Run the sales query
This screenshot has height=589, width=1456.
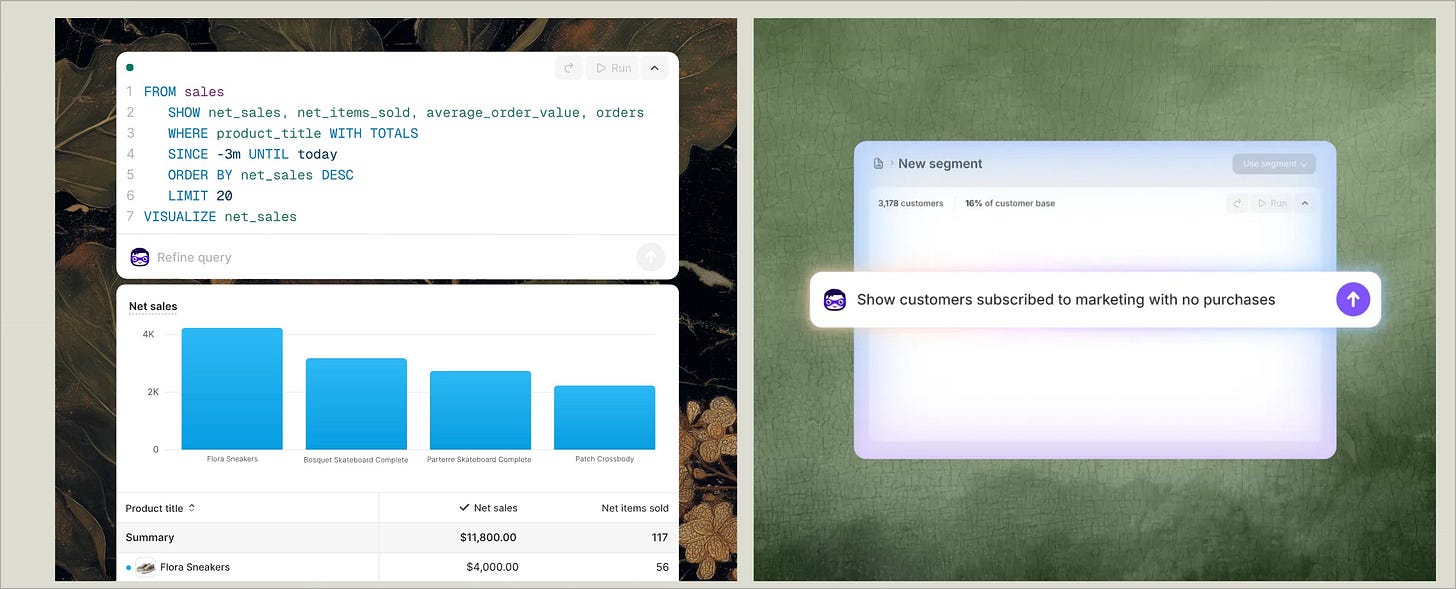click(x=612, y=67)
